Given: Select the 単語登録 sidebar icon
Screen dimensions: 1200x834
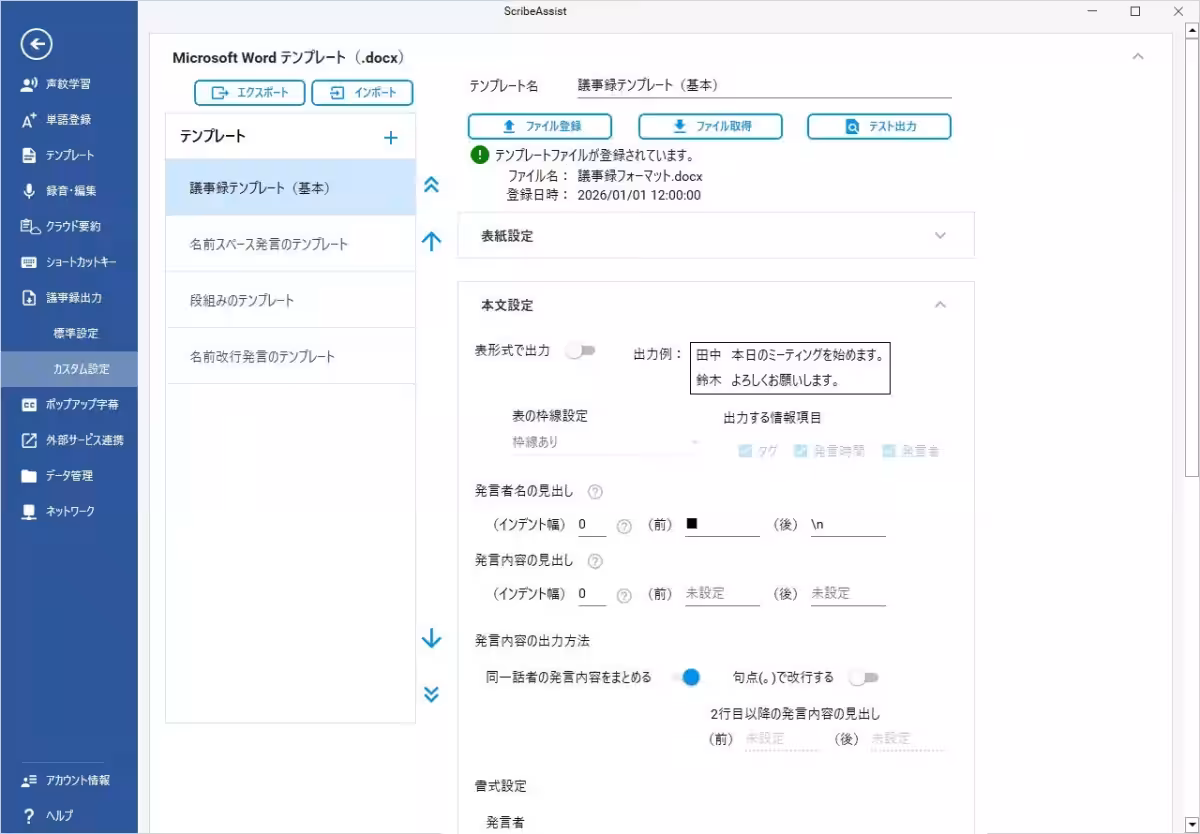Looking at the screenshot, I should click(x=60, y=119).
